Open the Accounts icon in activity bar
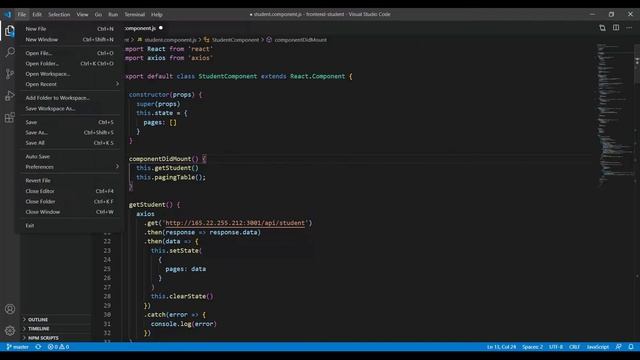The width and height of the screenshot is (640, 360). click(10, 309)
